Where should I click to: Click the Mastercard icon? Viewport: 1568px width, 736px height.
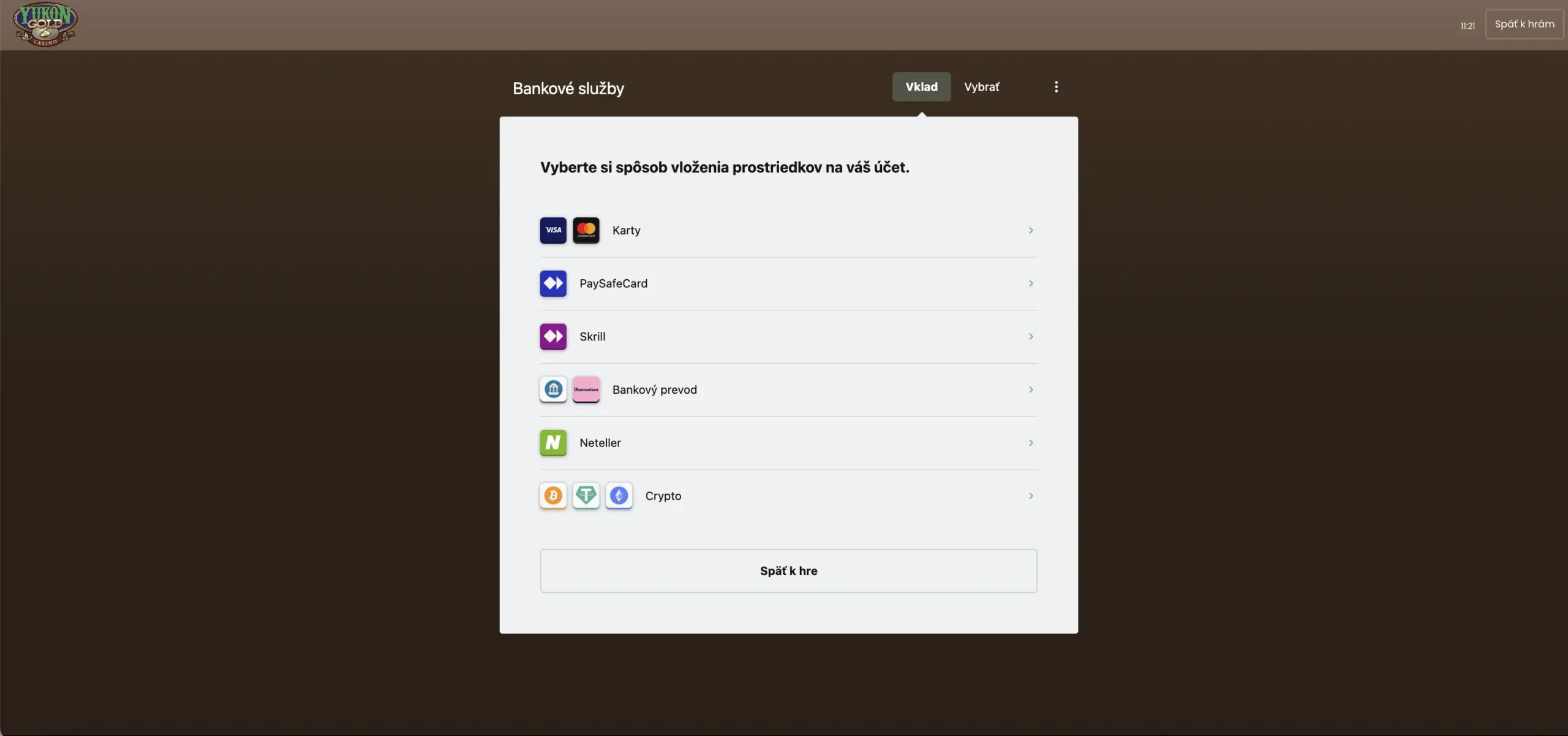pyautogui.click(x=586, y=230)
